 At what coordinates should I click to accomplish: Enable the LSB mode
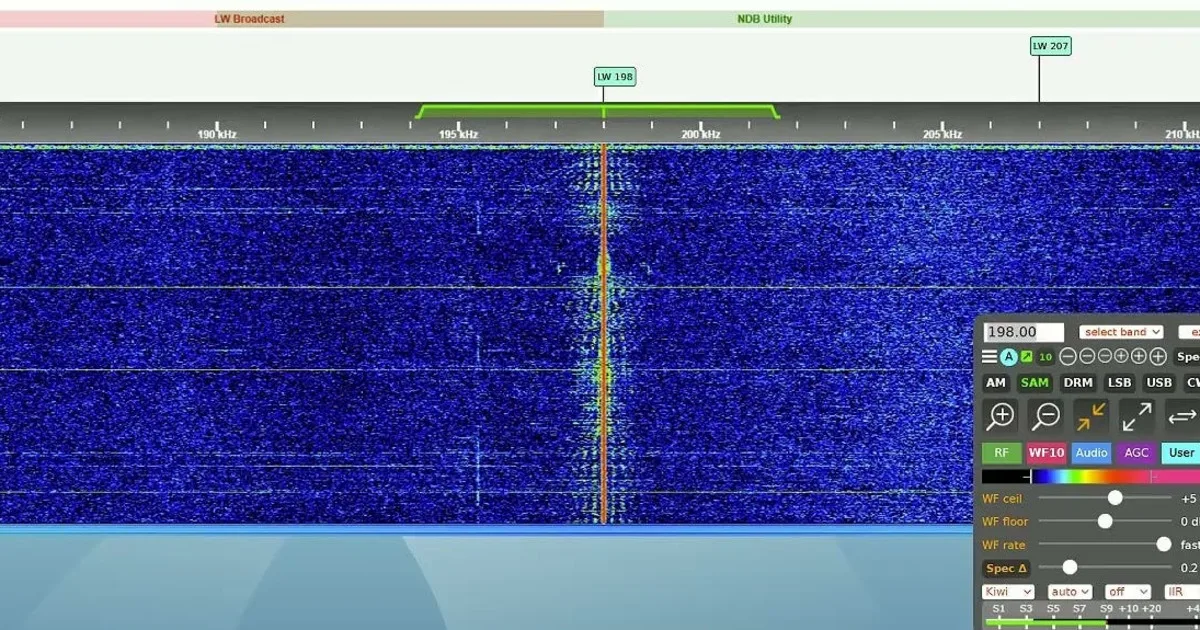1119,383
